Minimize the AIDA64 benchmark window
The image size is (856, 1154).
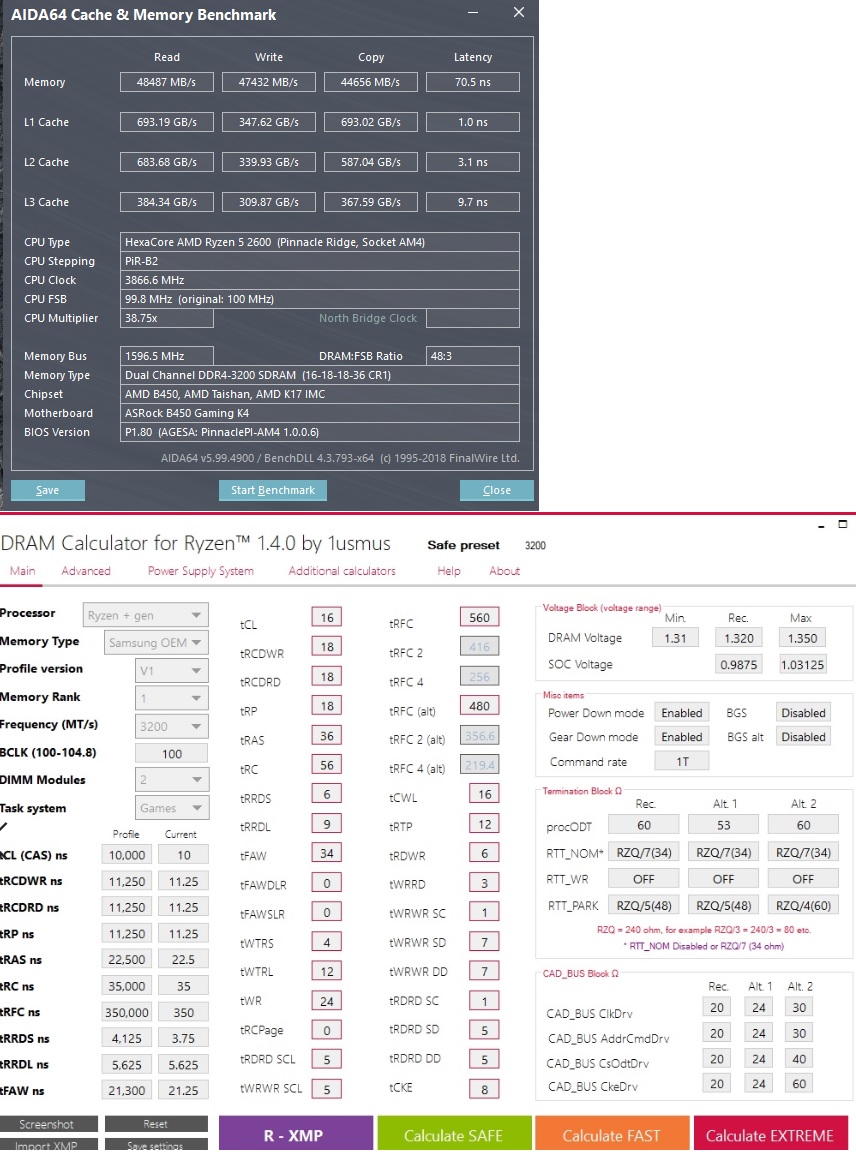pos(473,13)
